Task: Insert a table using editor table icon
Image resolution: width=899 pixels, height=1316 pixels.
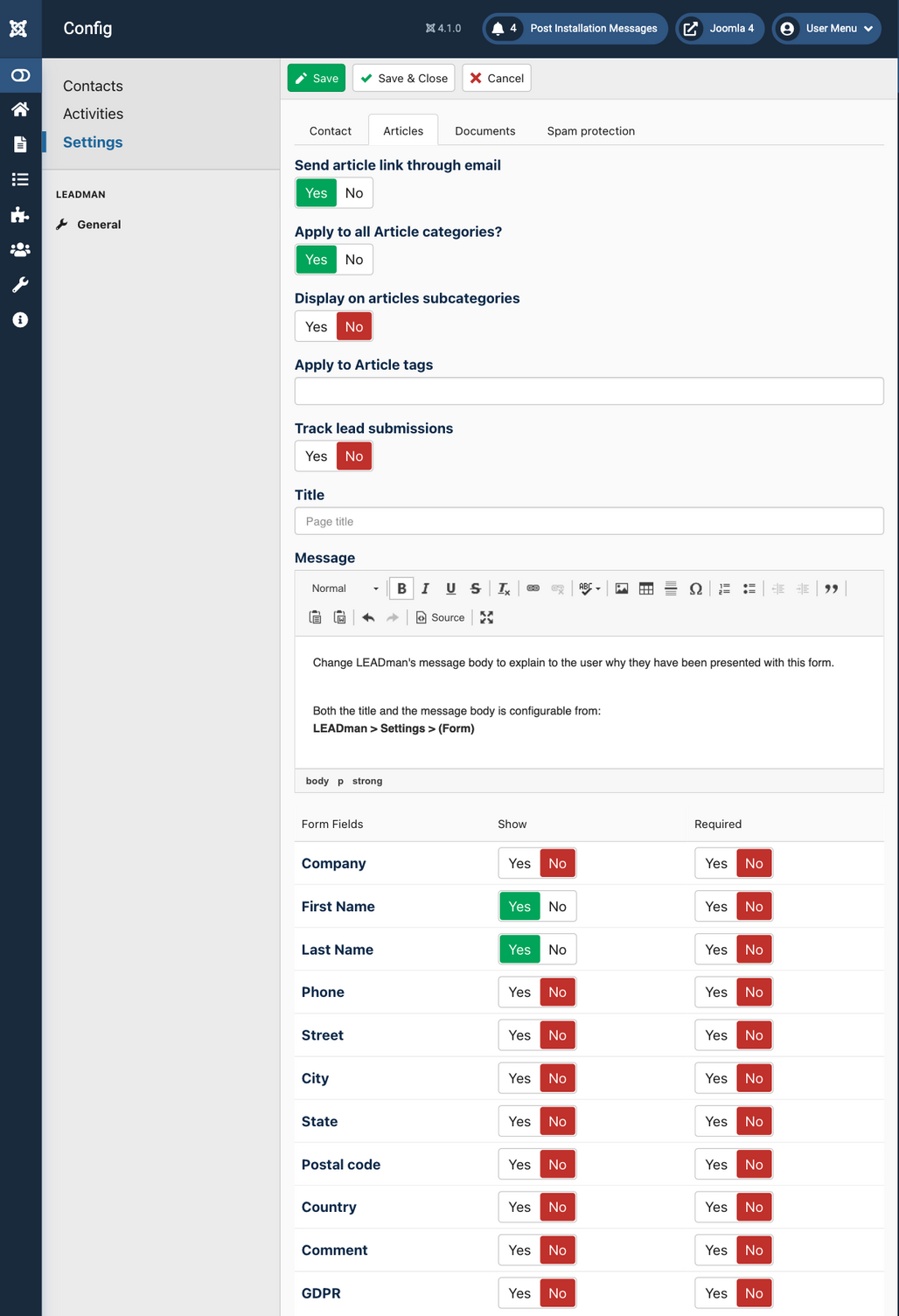Action: click(x=646, y=588)
